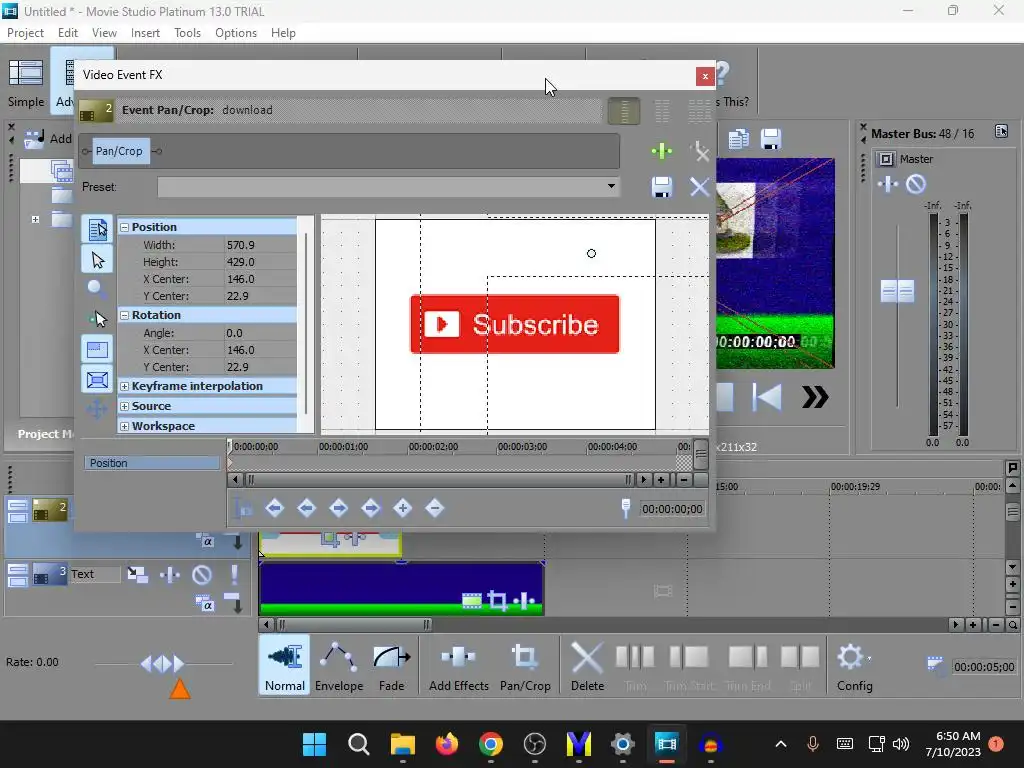Viewport: 1024px width, 768px height.
Task: Click the First Keyframe button
Action: [274, 508]
